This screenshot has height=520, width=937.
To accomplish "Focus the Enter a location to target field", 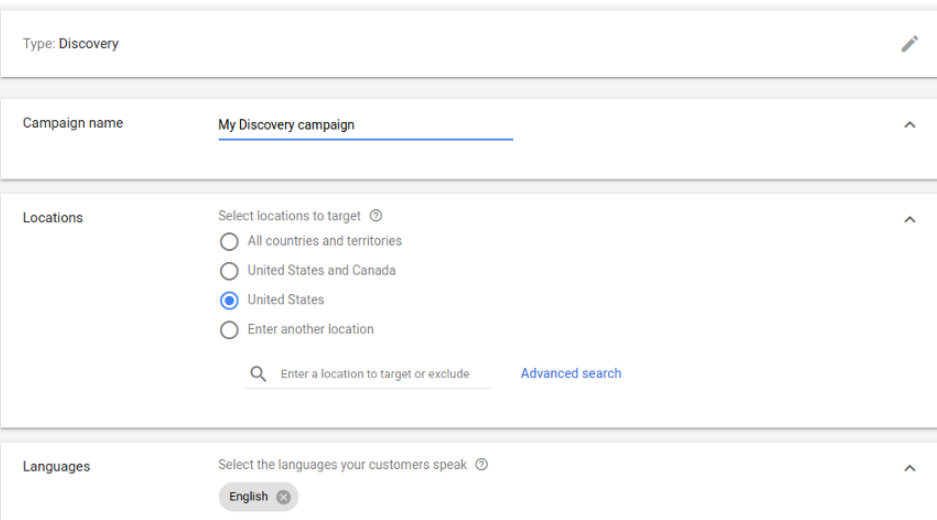I will (380, 374).
